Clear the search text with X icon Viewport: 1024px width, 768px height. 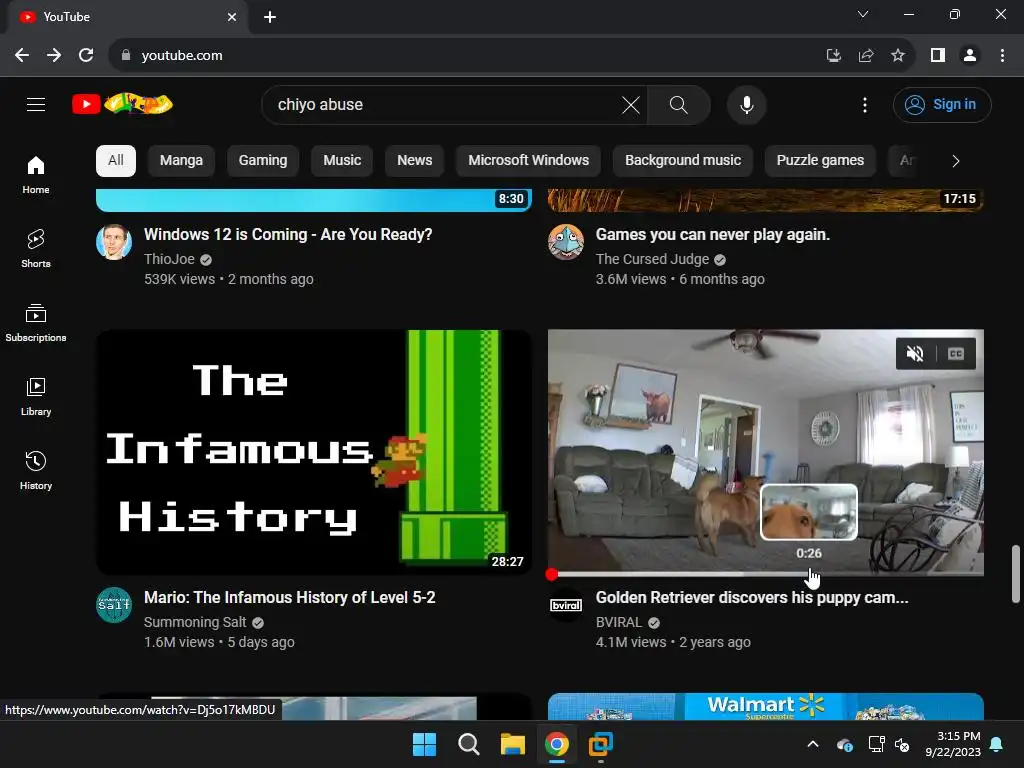point(630,104)
